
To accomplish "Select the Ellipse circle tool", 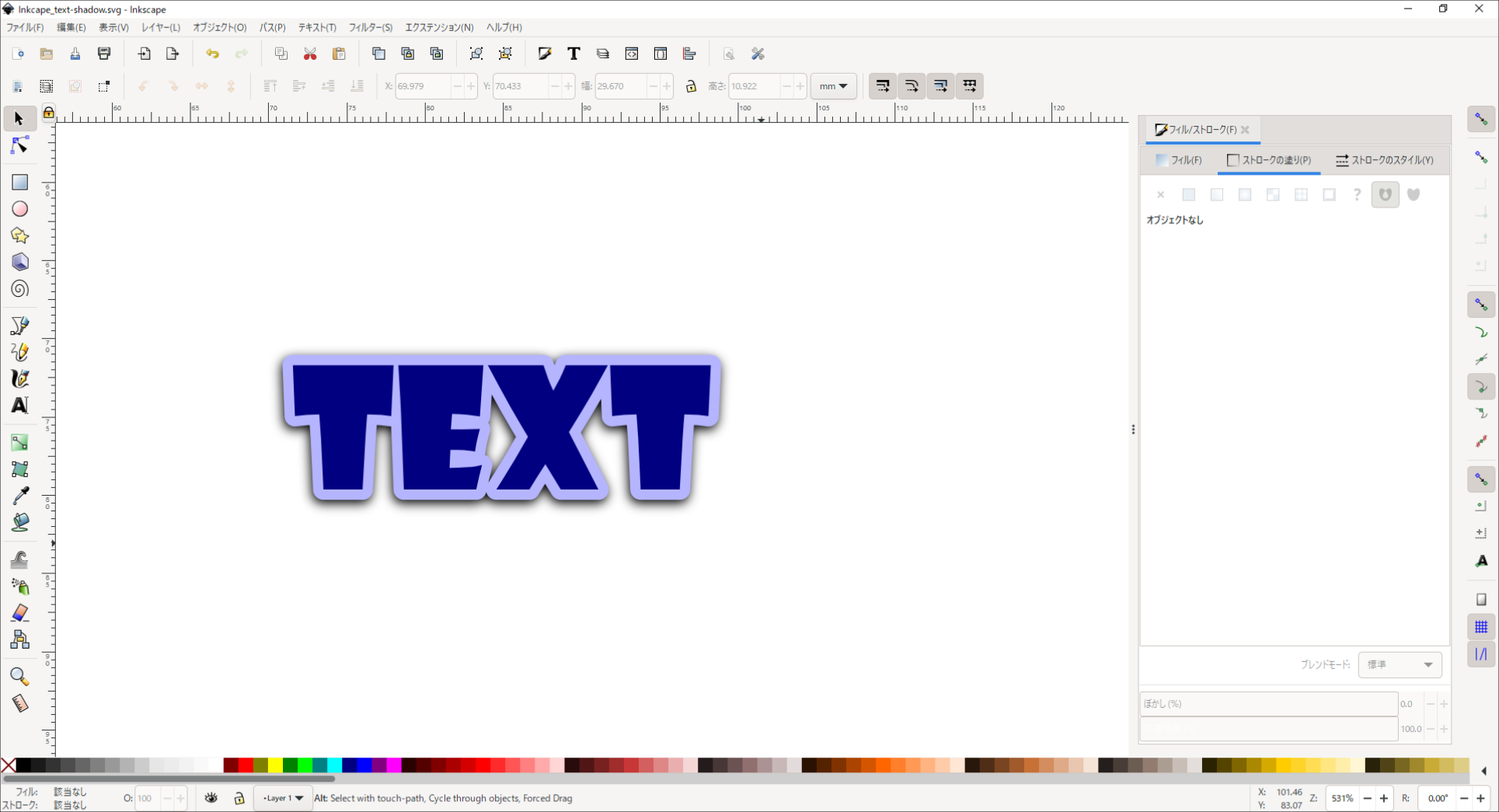I will coord(19,209).
